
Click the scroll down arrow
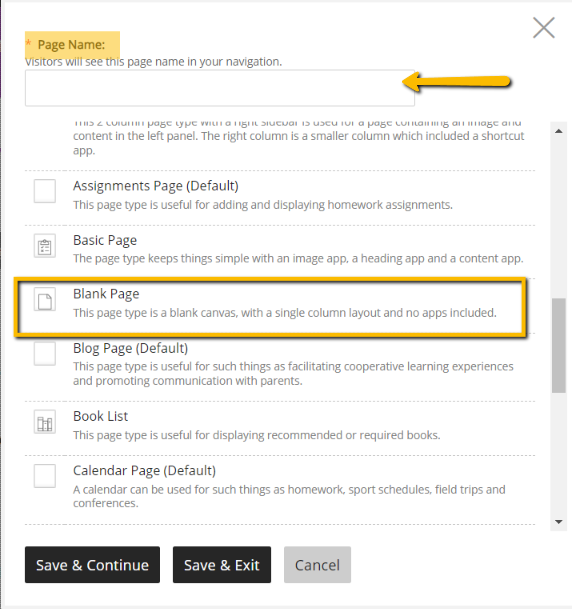tap(559, 522)
